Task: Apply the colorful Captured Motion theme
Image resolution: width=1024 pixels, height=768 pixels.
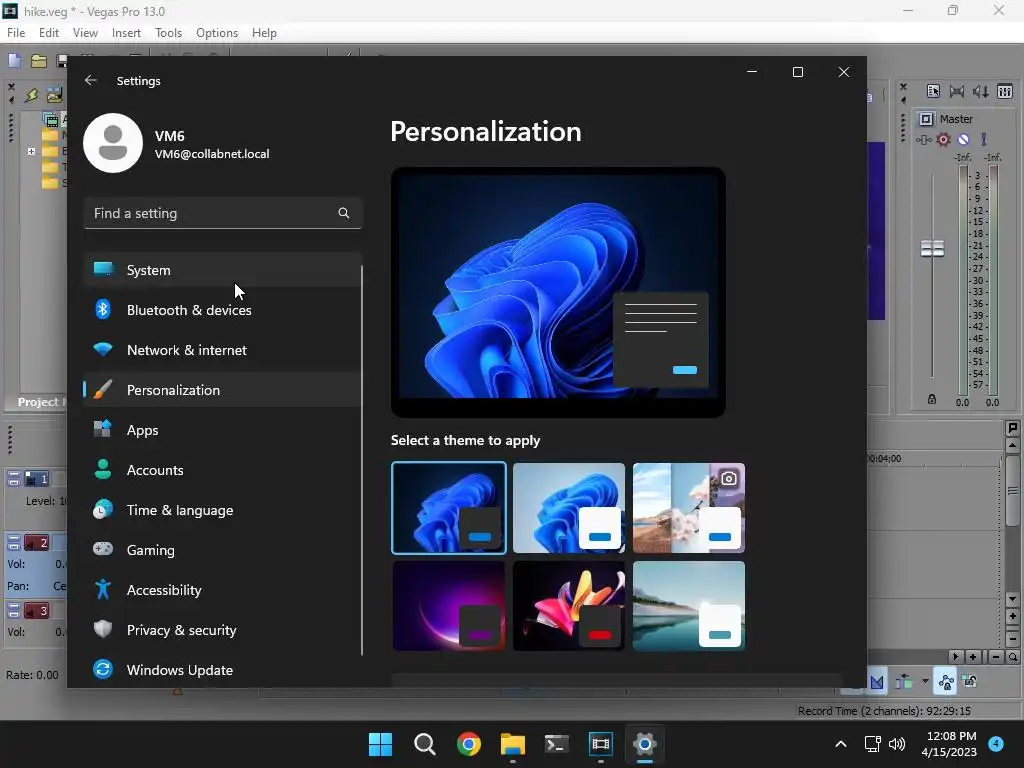Action: tap(569, 605)
